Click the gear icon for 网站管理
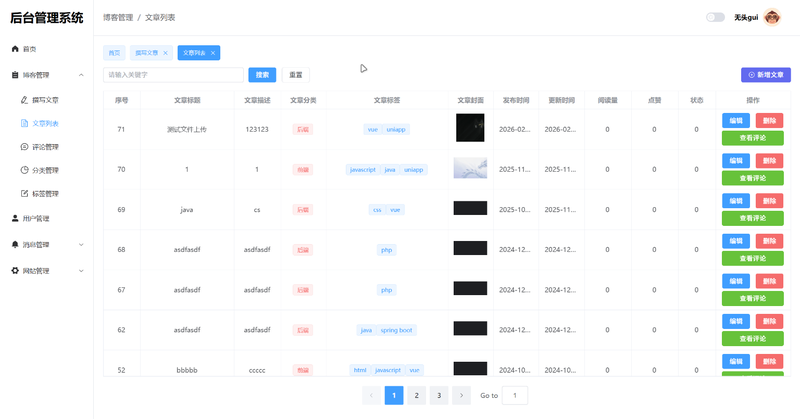Screen dimensions: 800x419 click(x=15, y=271)
